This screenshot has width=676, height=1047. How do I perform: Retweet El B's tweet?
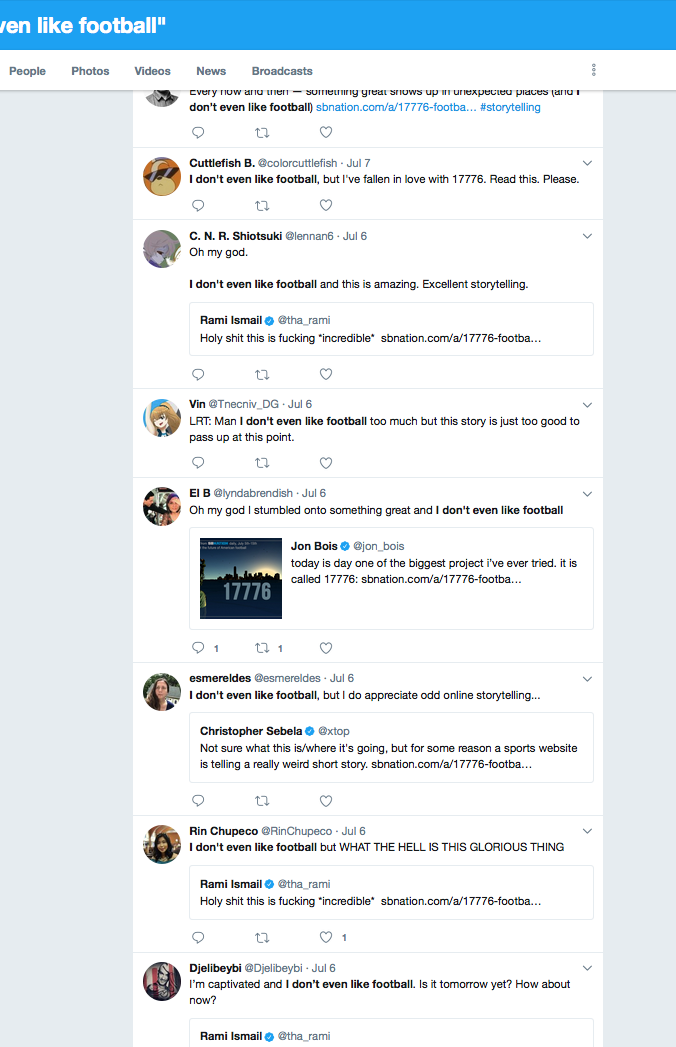click(x=262, y=648)
